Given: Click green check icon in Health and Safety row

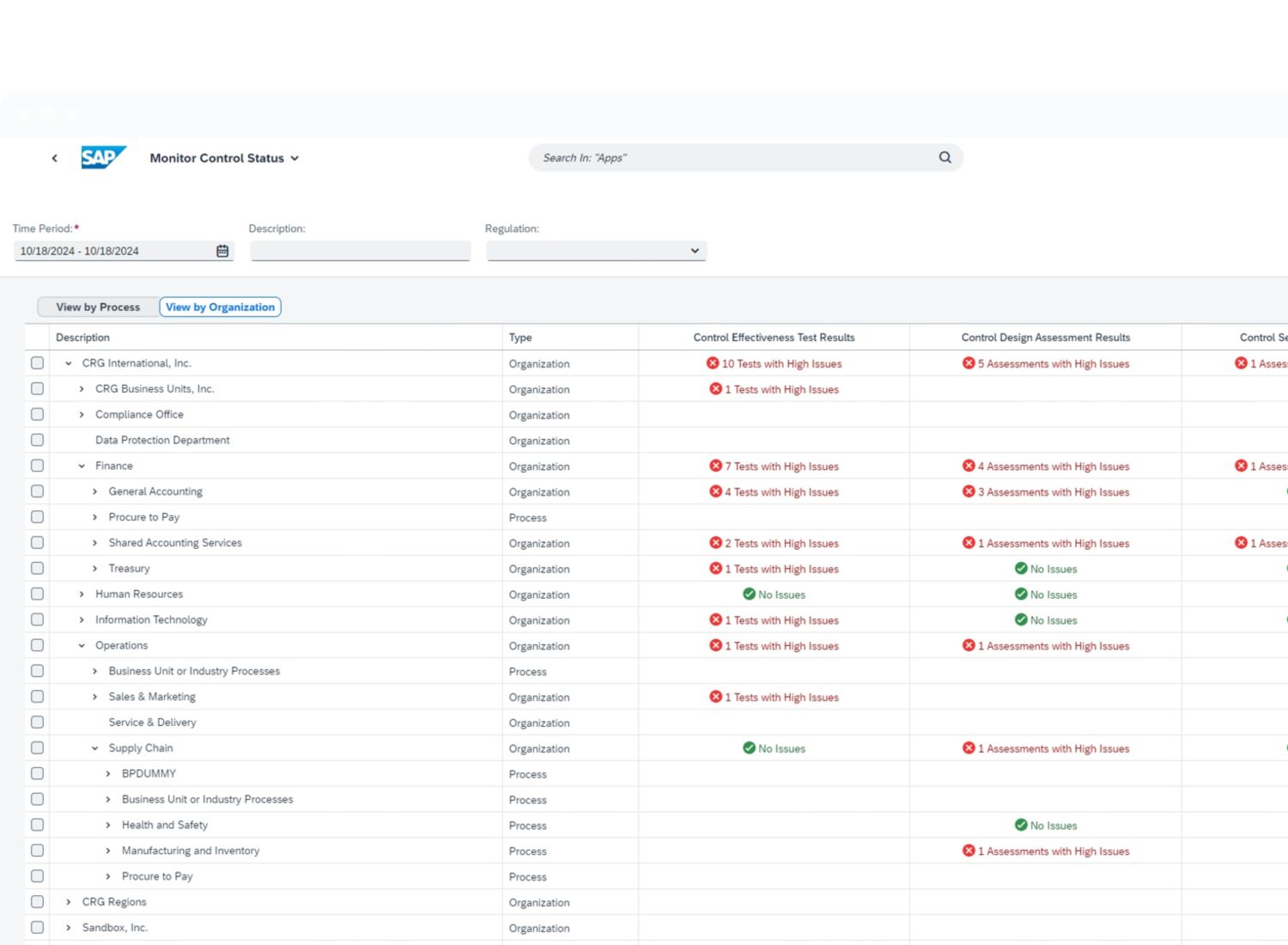Looking at the screenshot, I should (x=1021, y=825).
